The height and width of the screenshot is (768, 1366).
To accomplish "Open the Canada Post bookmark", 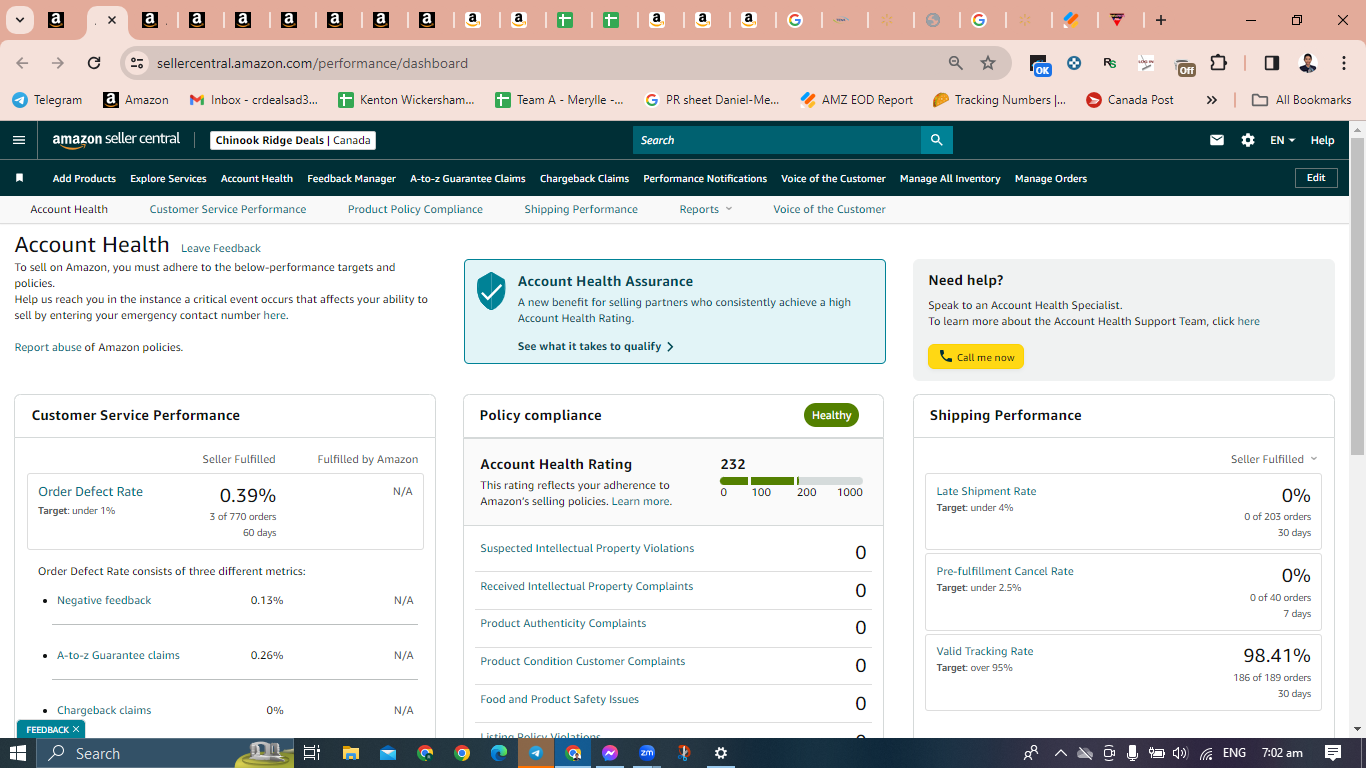I will point(1130,100).
